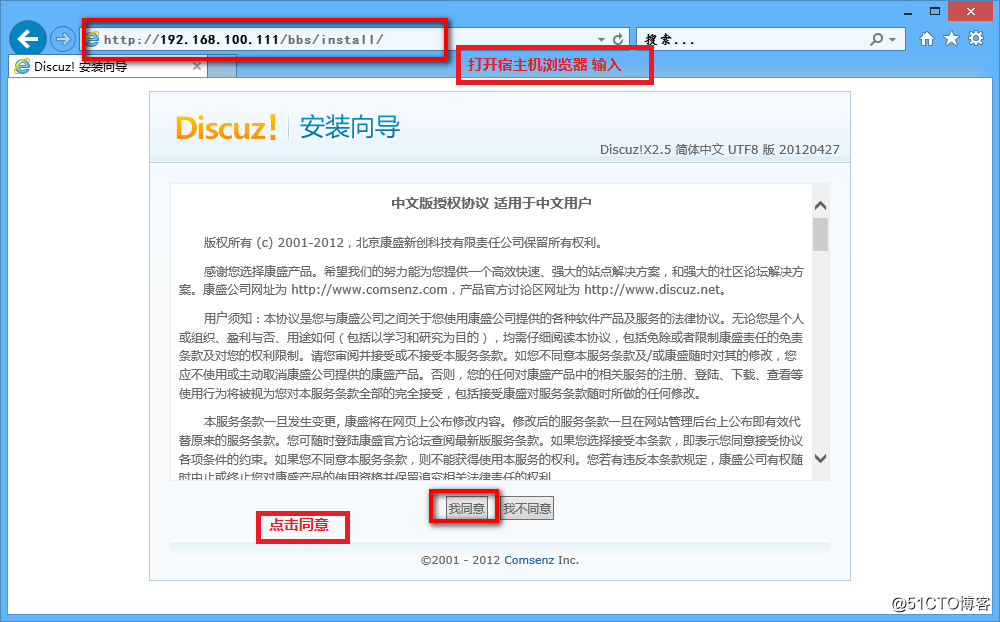Minimize the browser window

pyautogui.click(x=908, y=11)
